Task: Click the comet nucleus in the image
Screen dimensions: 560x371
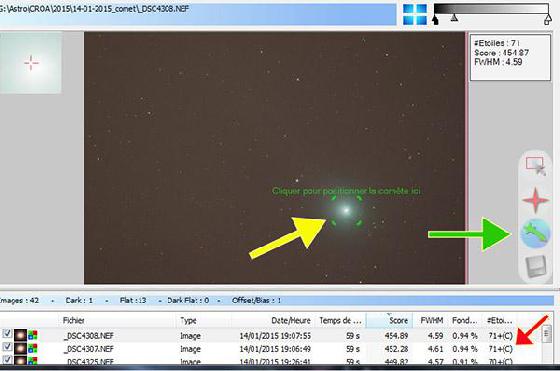Action: point(346,210)
